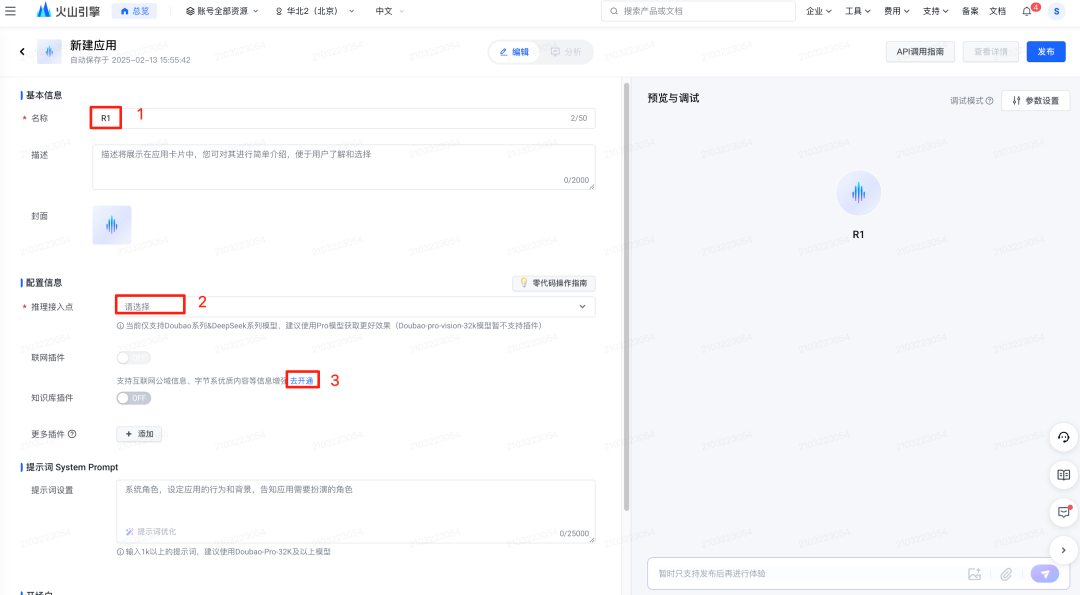Open the 支持 menu
1080x595 pixels.
point(935,11)
